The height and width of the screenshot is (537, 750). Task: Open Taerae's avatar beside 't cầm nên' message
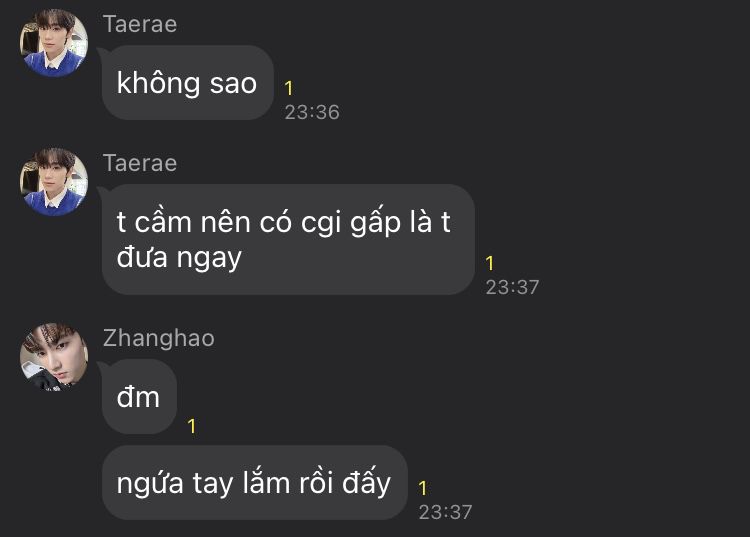click(54, 182)
